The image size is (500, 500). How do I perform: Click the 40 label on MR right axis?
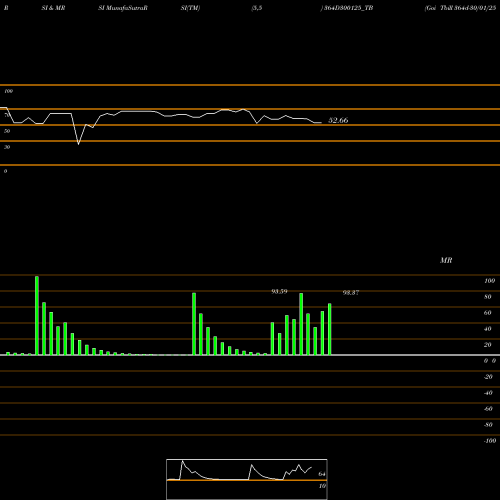click(x=488, y=329)
